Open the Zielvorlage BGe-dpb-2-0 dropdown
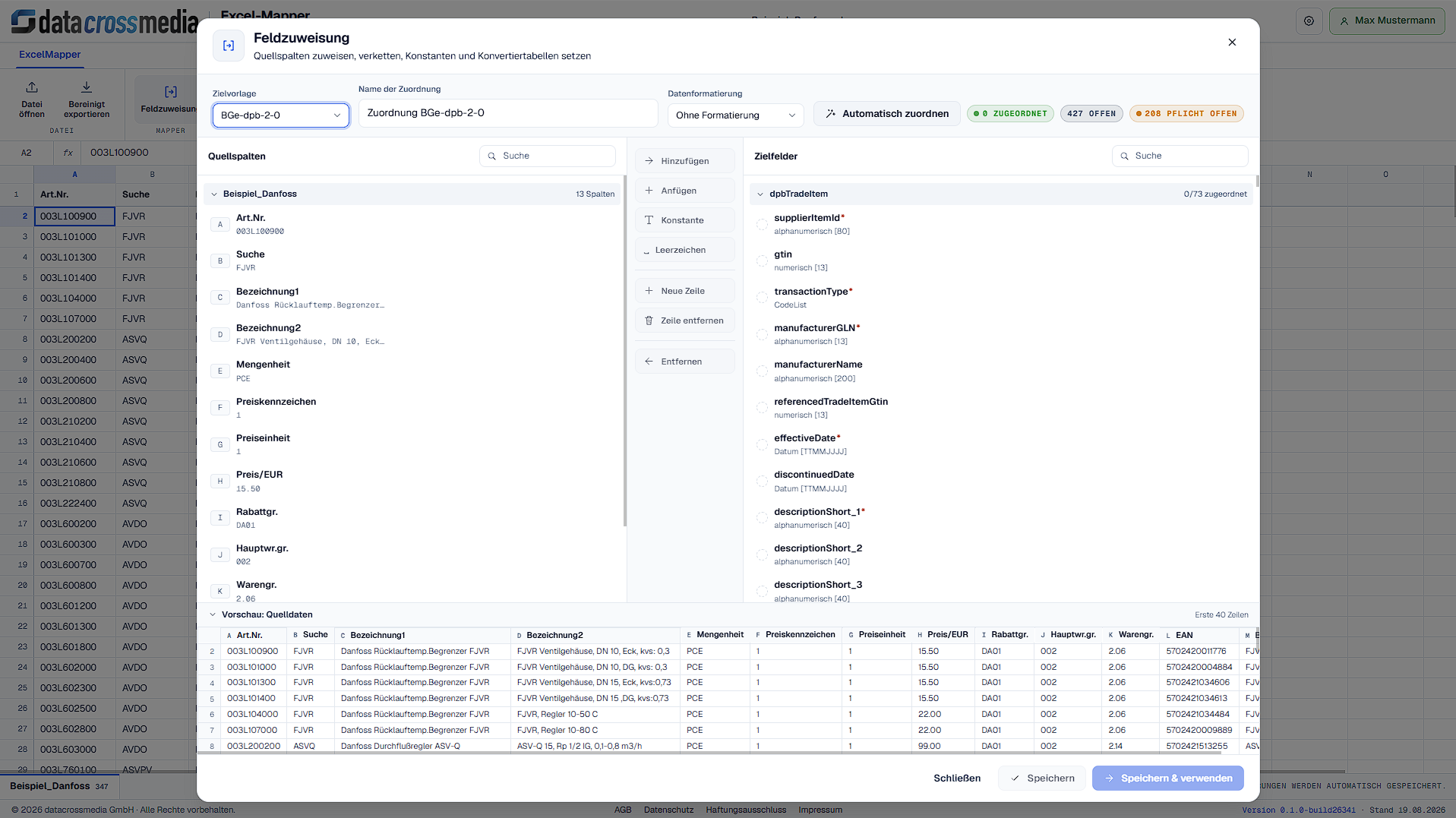 click(280, 115)
